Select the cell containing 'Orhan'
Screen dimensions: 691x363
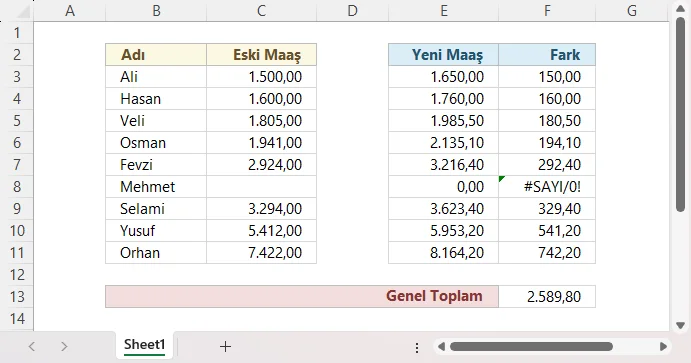coord(156,253)
